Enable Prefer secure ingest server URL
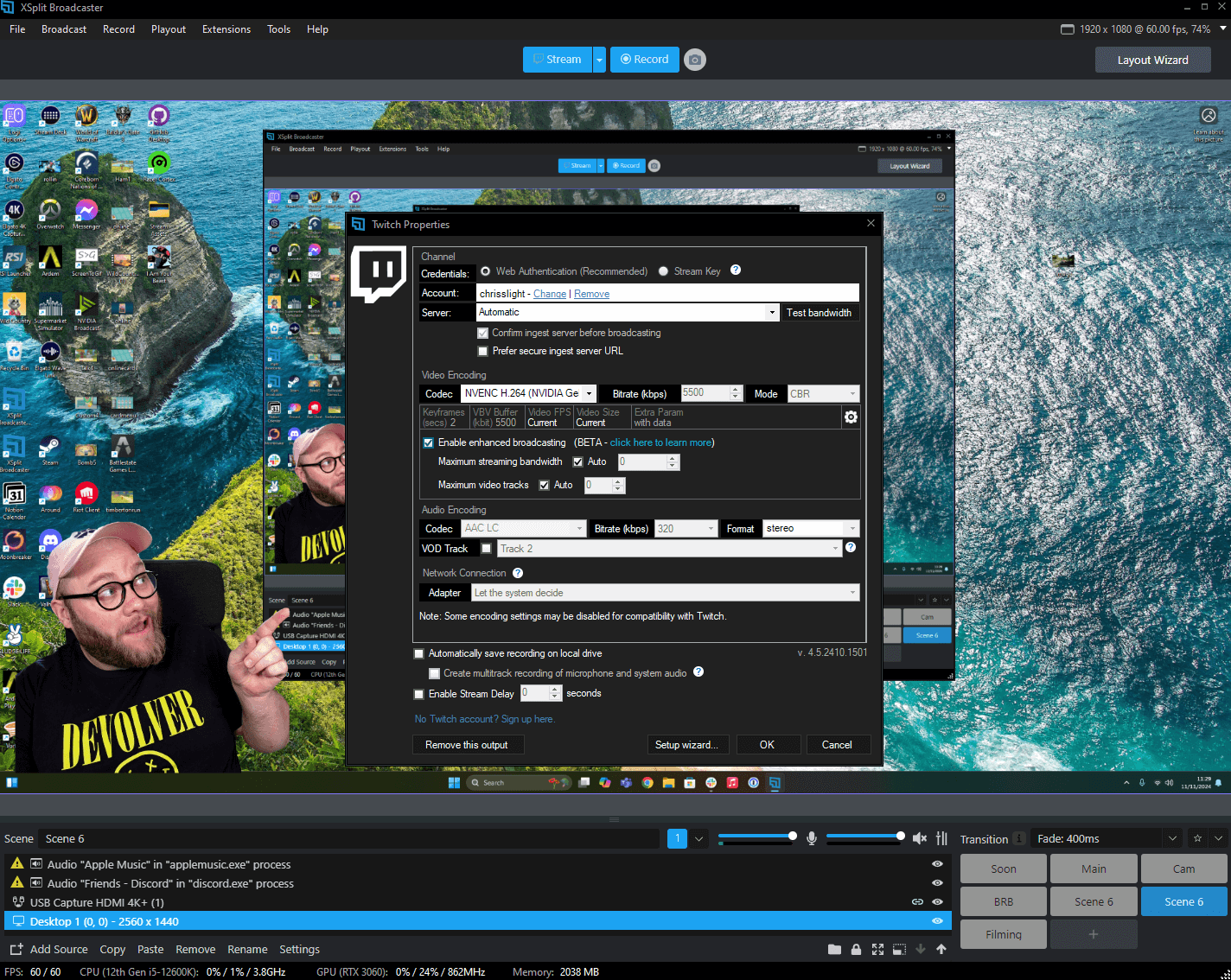Viewport: 1231px width, 980px height. pyautogui.click(x=483, y=351)
